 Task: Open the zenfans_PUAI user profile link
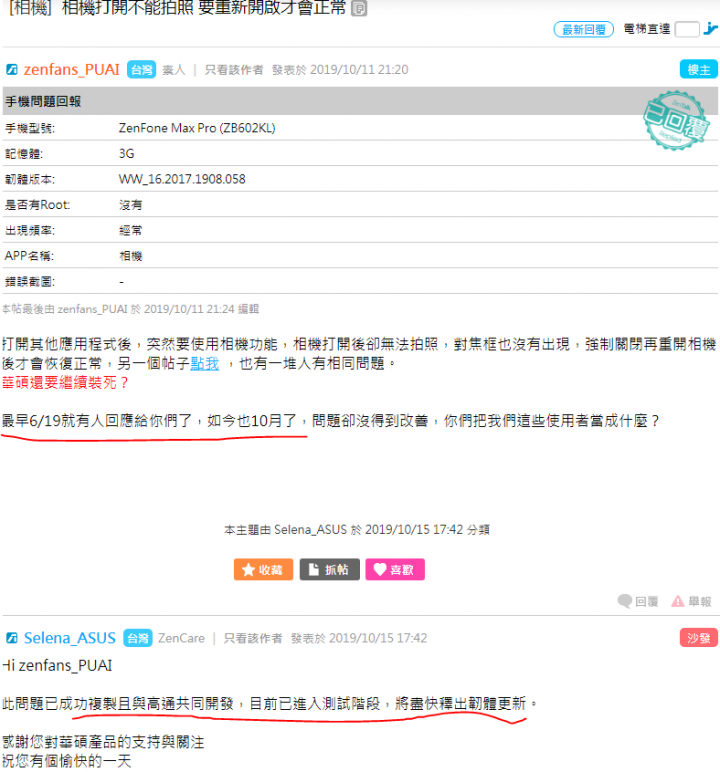coord(71,70)
